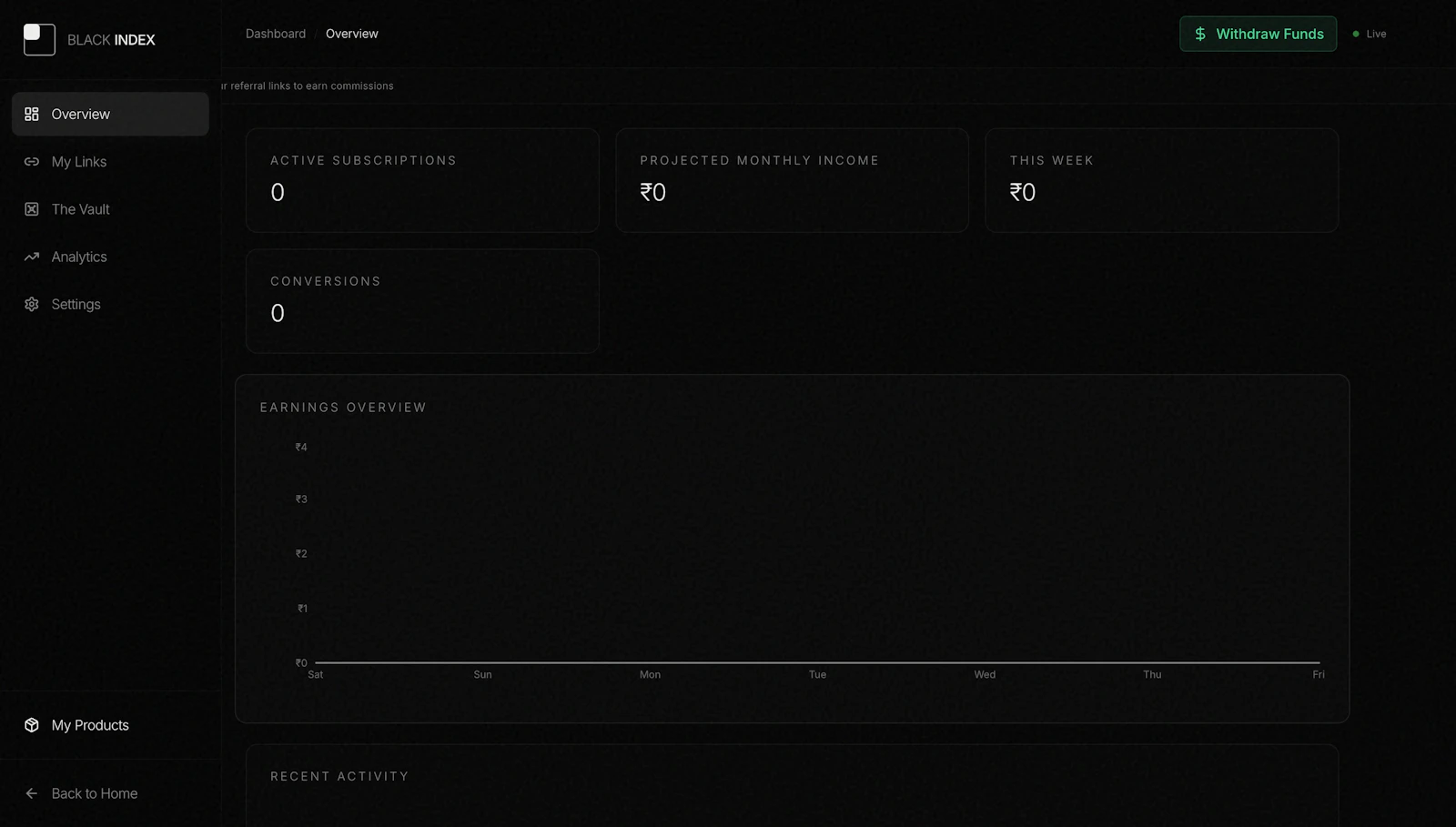Click the Earnings Overview chart area

pos(792,546)
